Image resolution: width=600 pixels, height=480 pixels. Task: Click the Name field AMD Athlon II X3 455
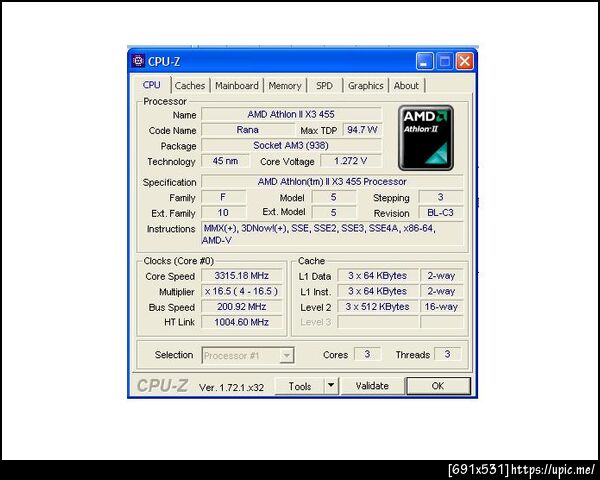(291, 114)
